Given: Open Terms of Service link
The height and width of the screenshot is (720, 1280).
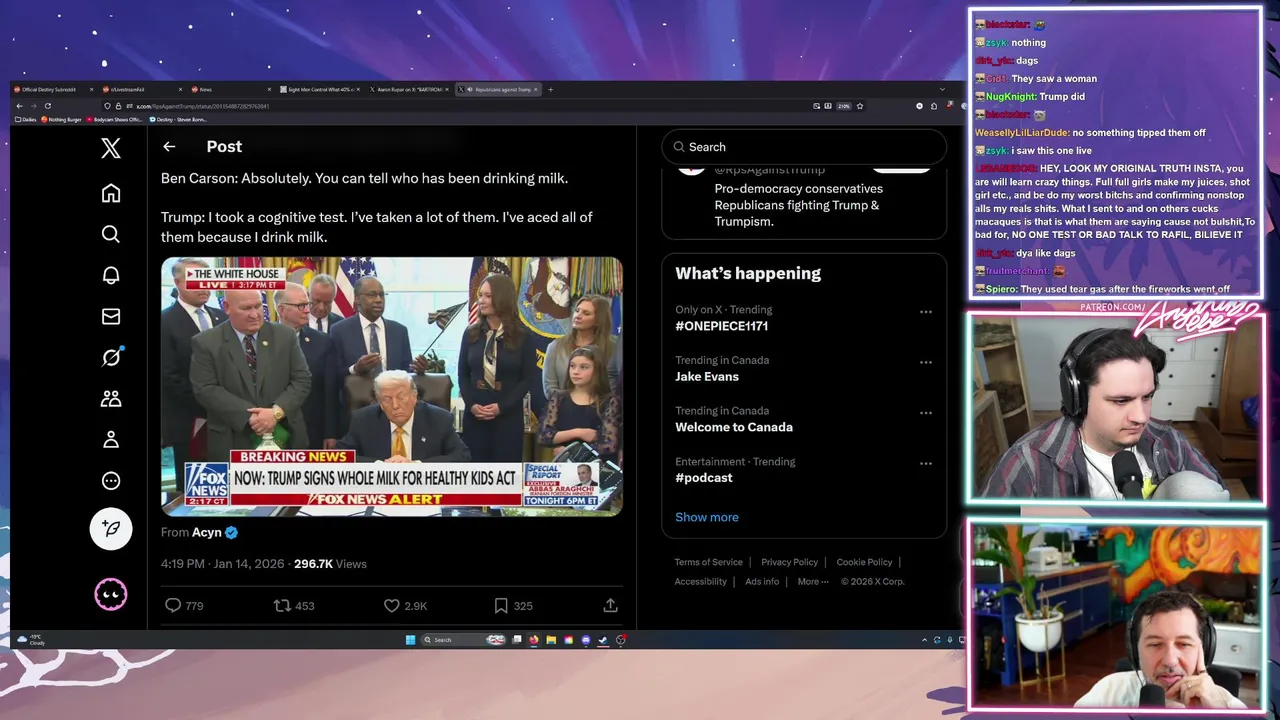Looking at the screenshot, I should click(709, 562).
